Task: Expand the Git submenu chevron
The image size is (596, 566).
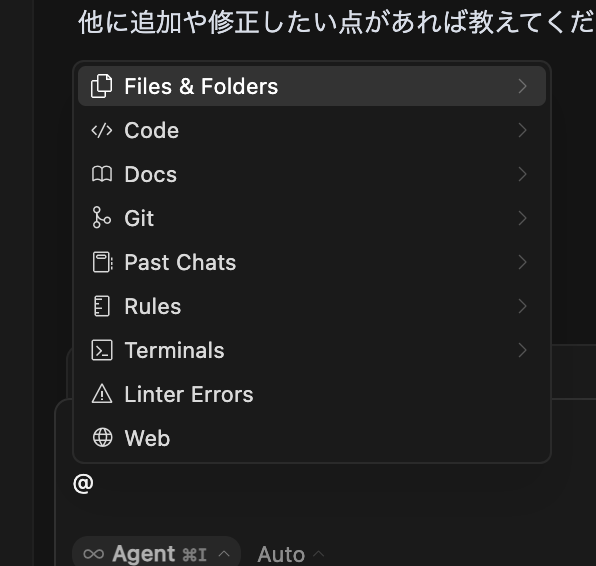Action: [x=523, y=218]
